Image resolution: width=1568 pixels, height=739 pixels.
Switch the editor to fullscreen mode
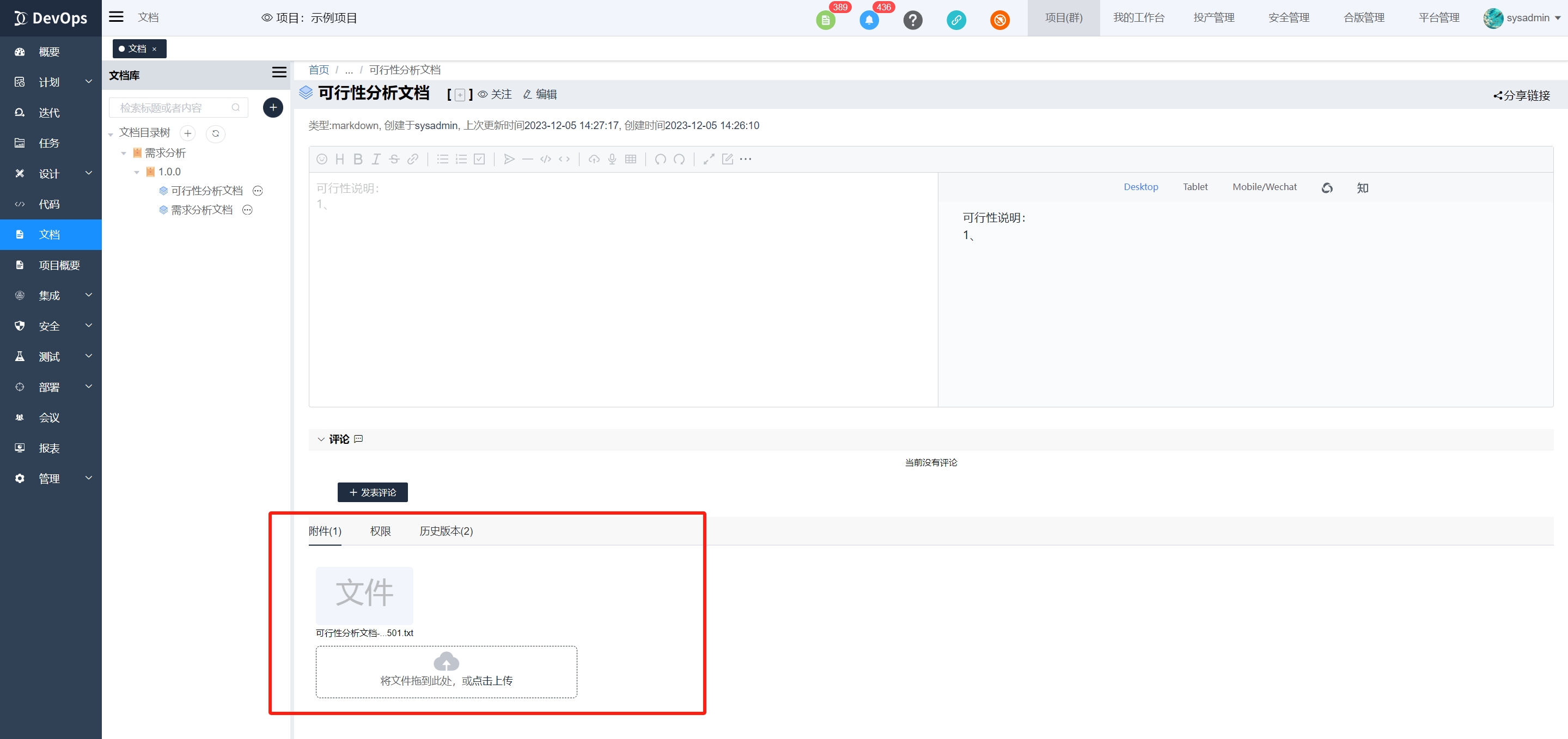point(709,159)
